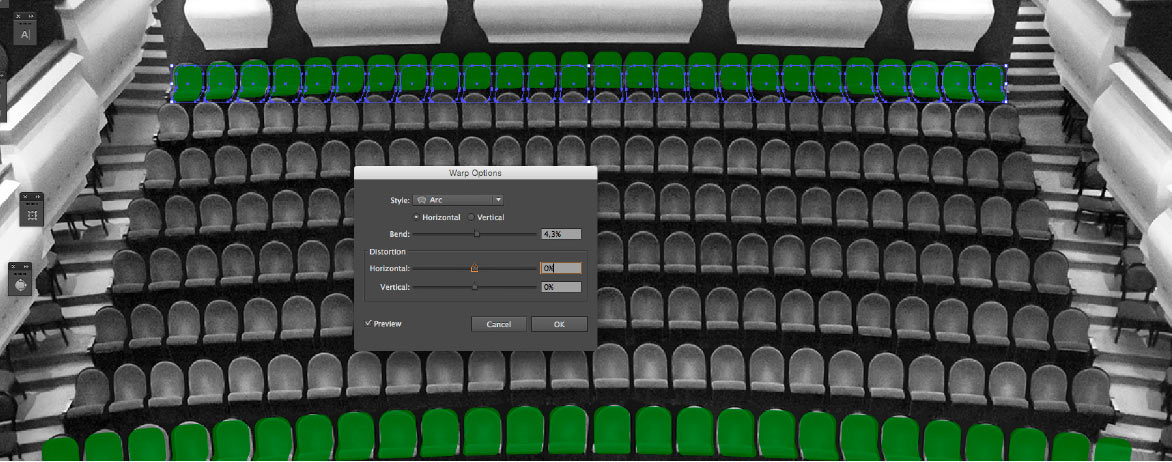Expand the circular icon panel with double arrows
The width and height of the screenshot is (1172, 462).
coord(25,267)
